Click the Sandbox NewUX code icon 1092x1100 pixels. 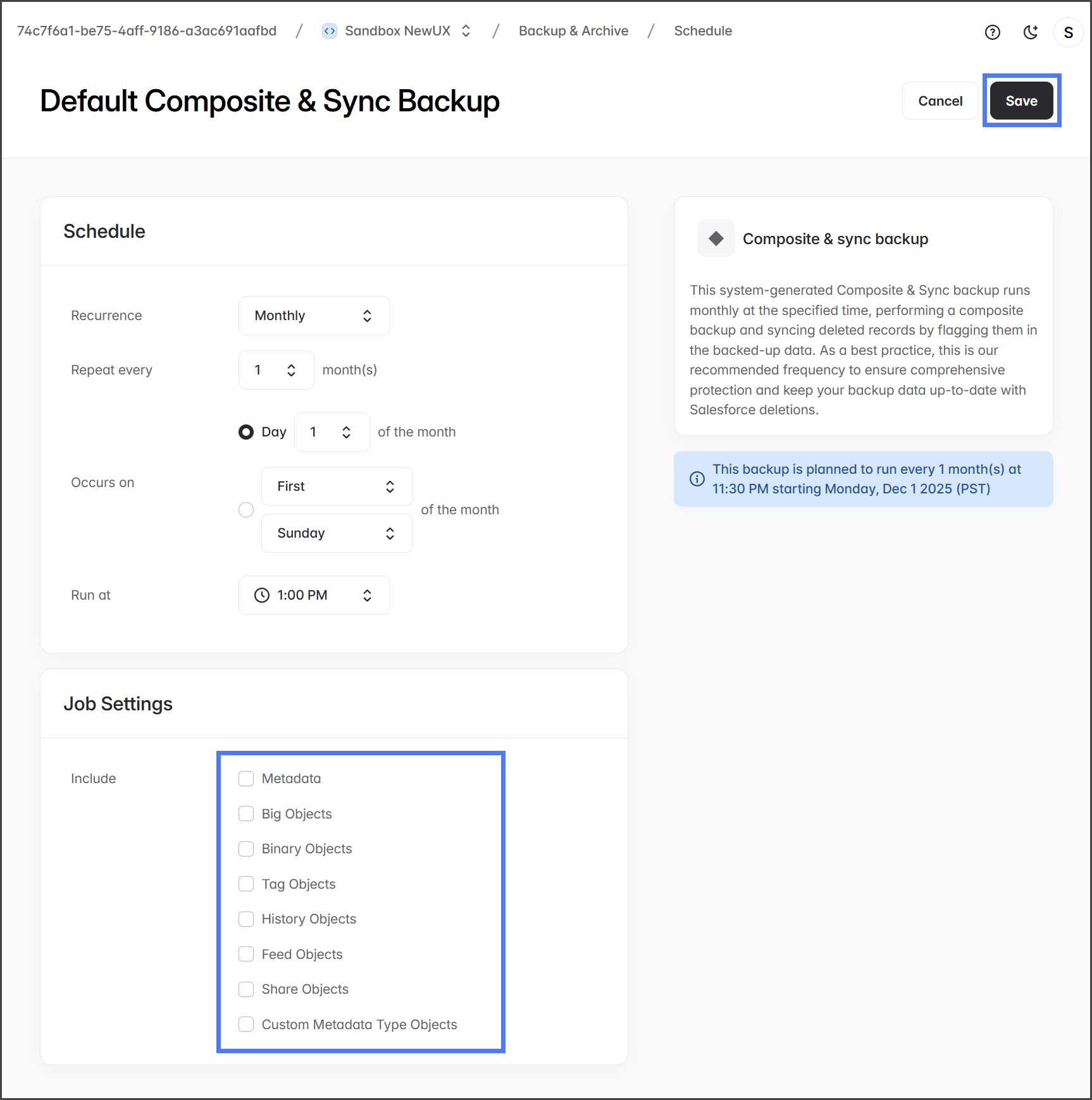(x=330, y=31)
